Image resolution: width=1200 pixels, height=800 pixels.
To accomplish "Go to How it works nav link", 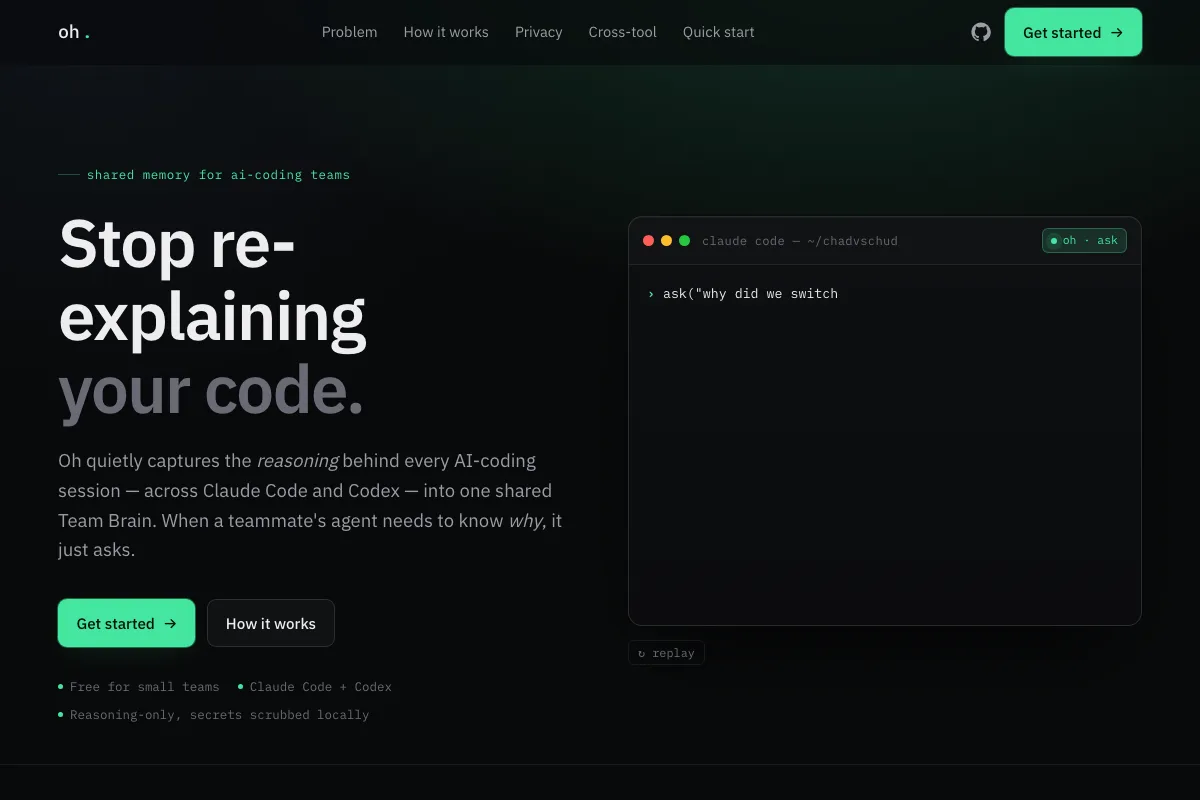I will point(446,32).
